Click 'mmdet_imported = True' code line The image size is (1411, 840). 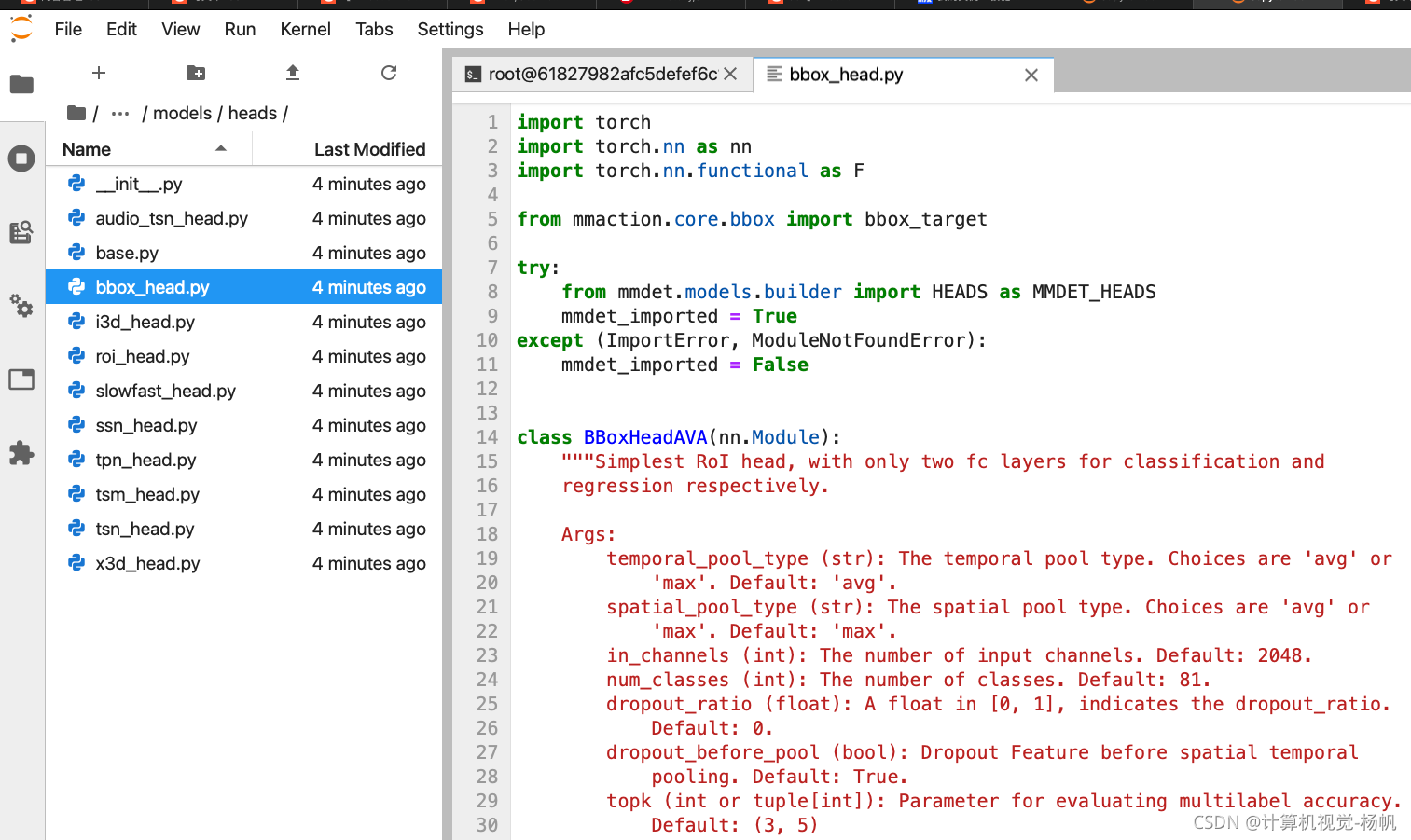click(679, 316)
